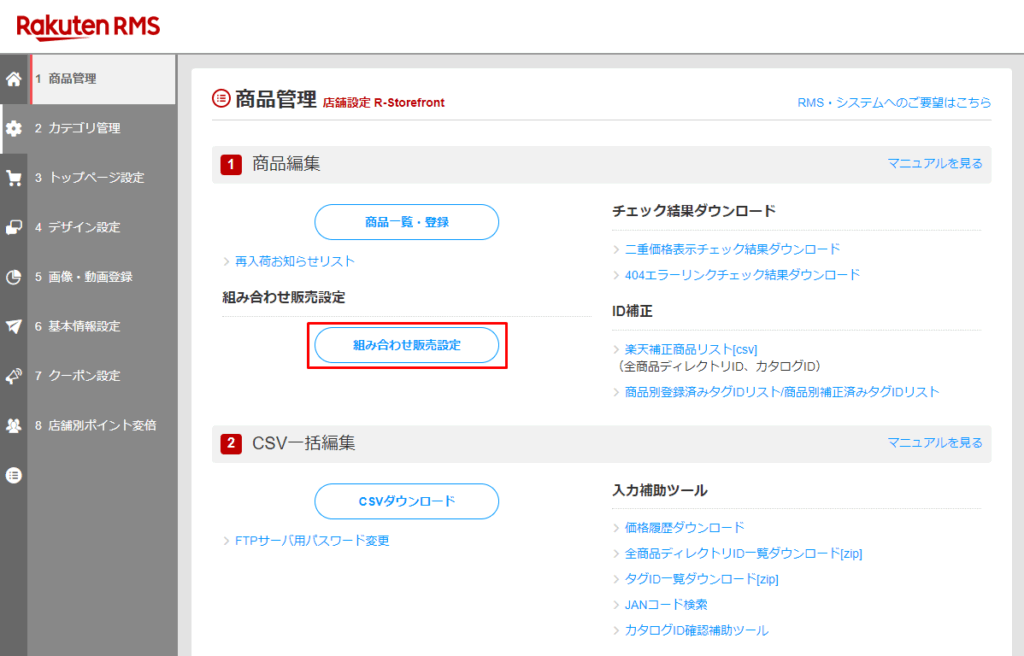Open 2 カテゴリ管理 menu item
Screen dimensions: 1024x656
click(x=101, y=129)
